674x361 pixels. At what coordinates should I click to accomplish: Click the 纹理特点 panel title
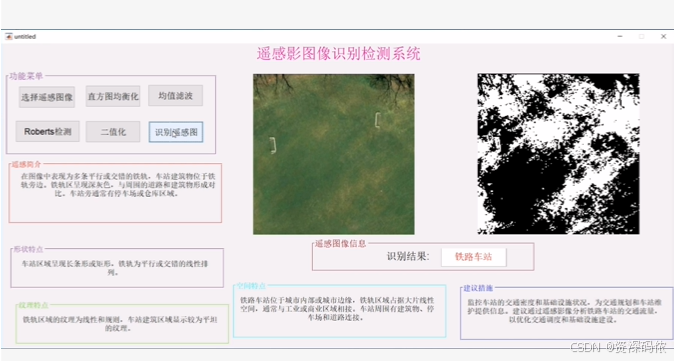tap(34, 305)
